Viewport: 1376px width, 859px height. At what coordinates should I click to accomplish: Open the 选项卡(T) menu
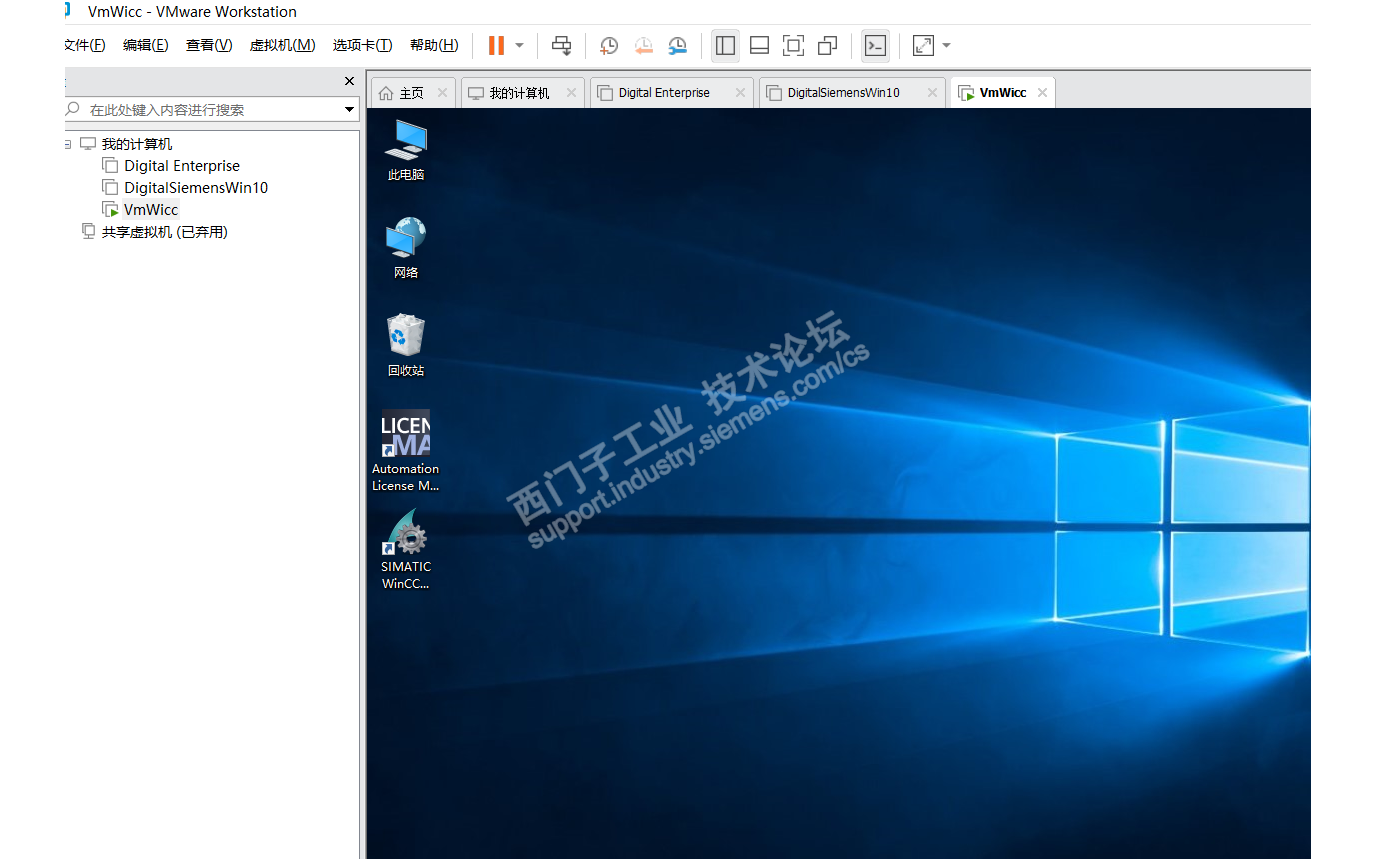pos(362,45)
